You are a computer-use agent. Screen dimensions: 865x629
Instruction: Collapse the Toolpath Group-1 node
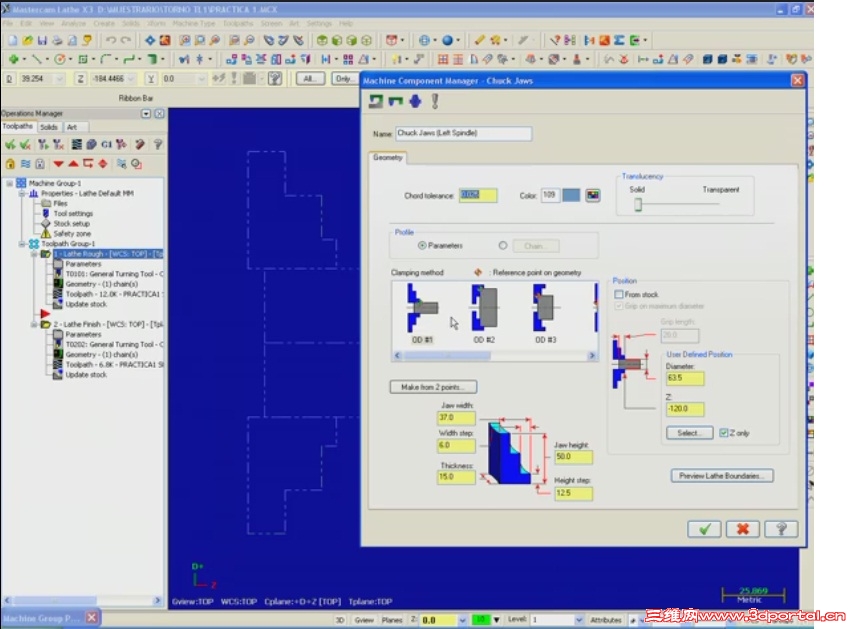pos(22,244)
